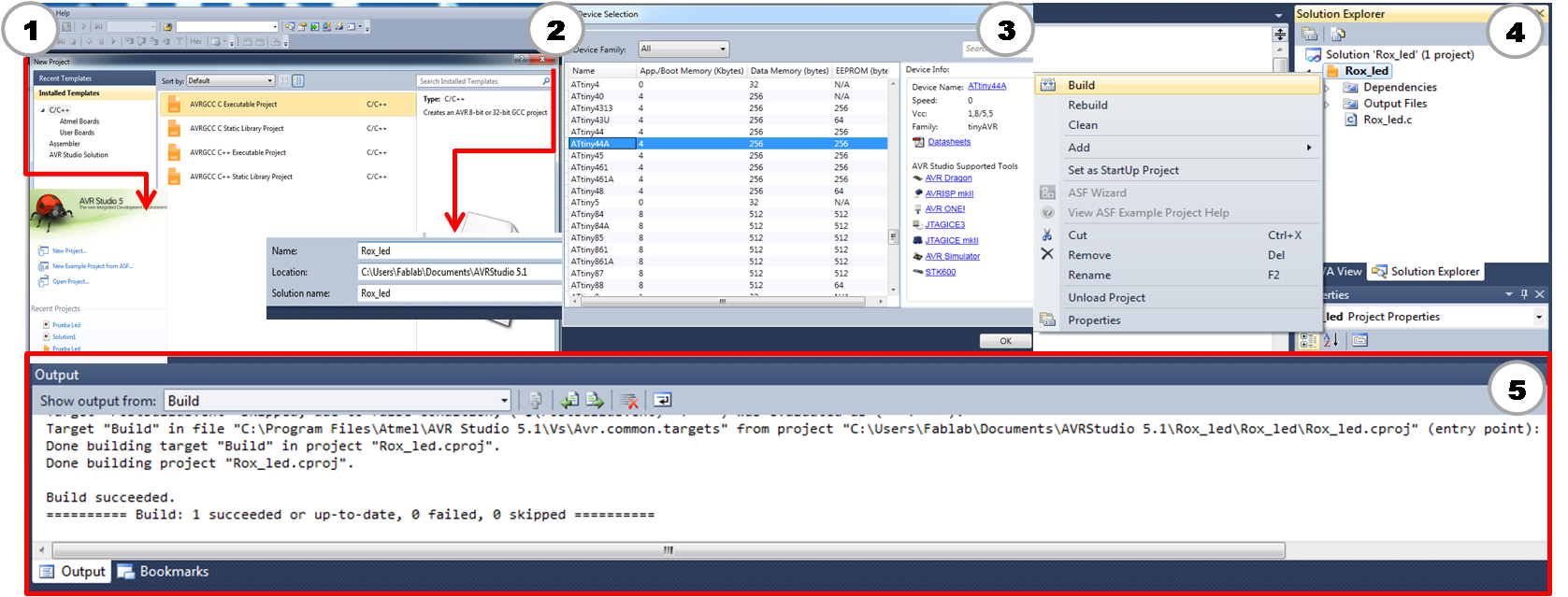Click device list vertical scrollbar
Screen dimensions: 1568x597
893,238
